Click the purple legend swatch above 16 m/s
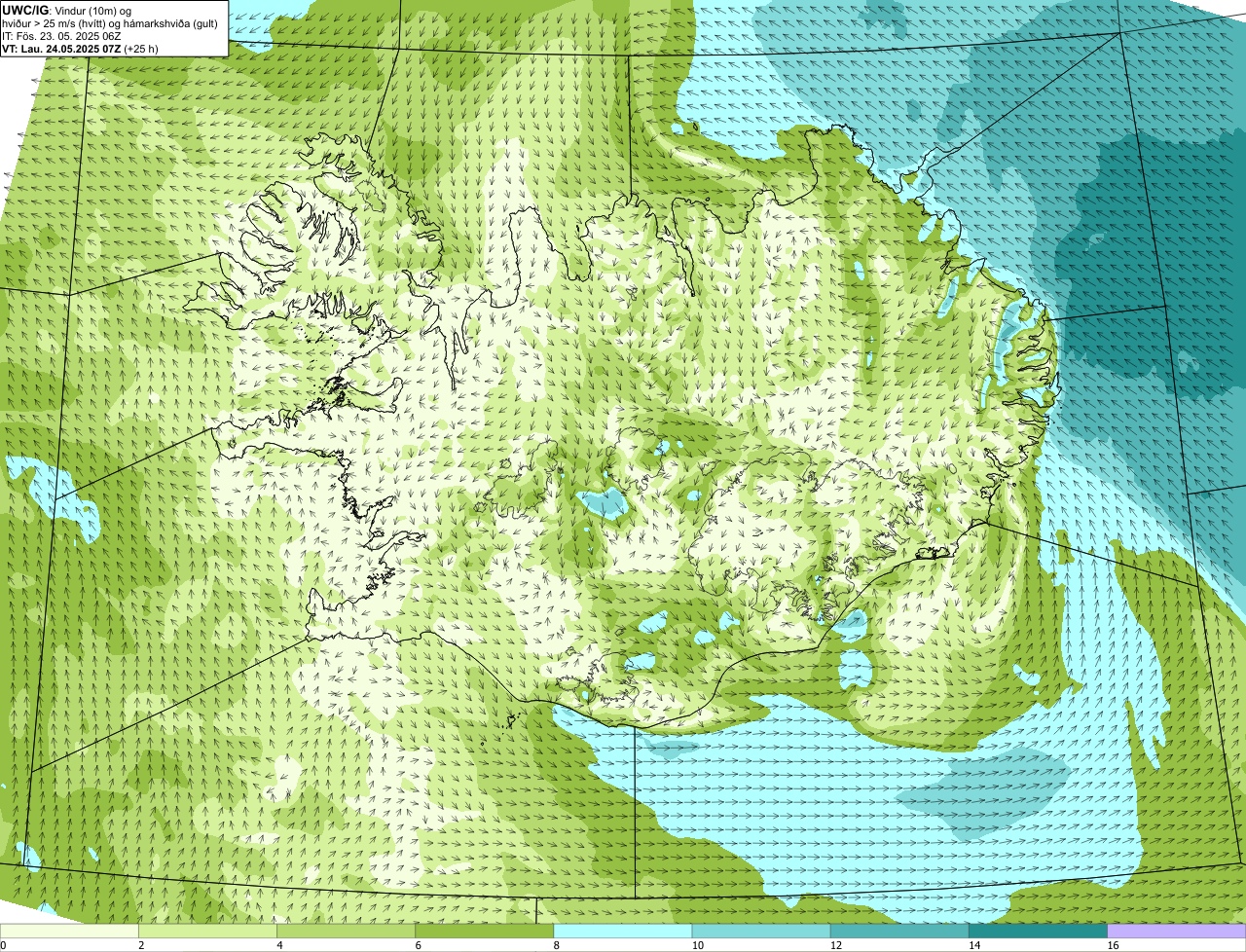This screenshot has height=952, width=1246. tap(1176, 932)
